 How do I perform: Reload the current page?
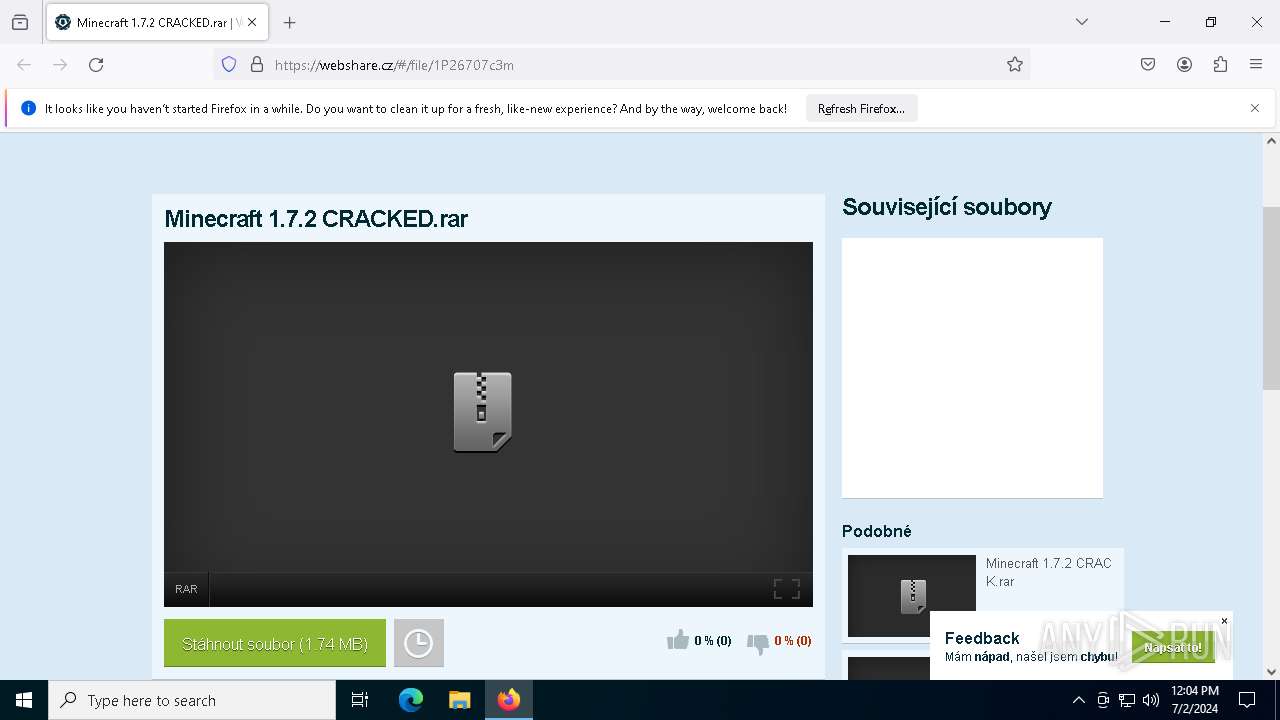(x=96, y=65)
